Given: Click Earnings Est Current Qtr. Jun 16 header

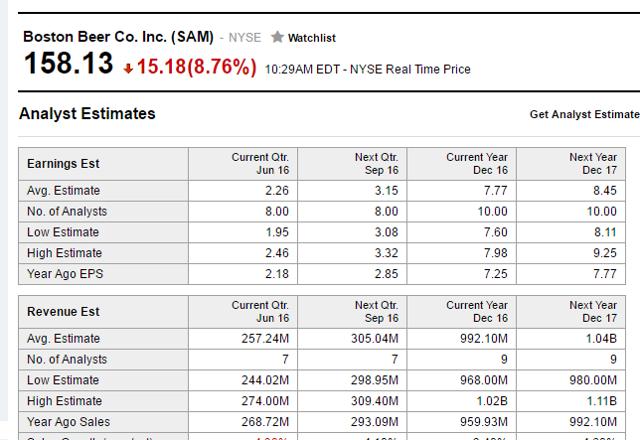Looking at the screenshot, I should click(243, 164).
